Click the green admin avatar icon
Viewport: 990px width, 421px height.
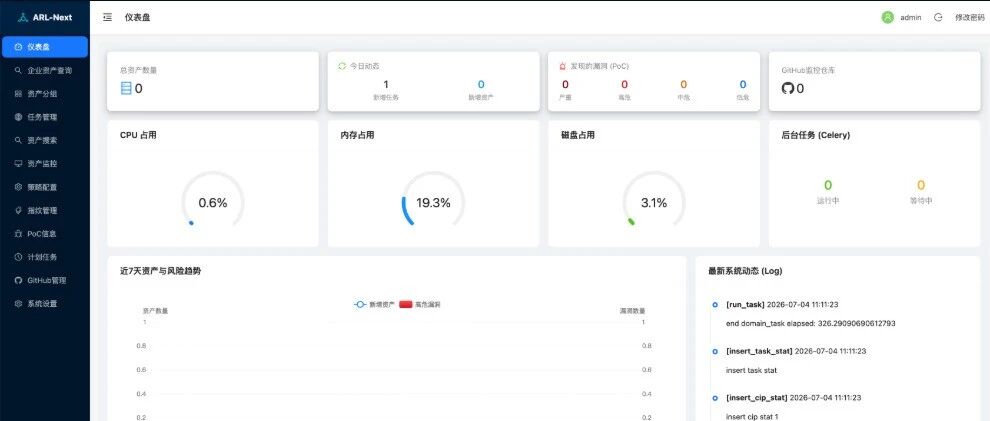(x=888, y=18)
